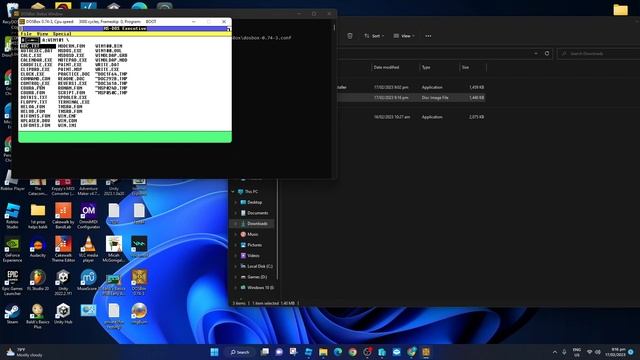Click the Refresh button in File Explorer
This screenshot has width=640, height=360.
point(547,53)
